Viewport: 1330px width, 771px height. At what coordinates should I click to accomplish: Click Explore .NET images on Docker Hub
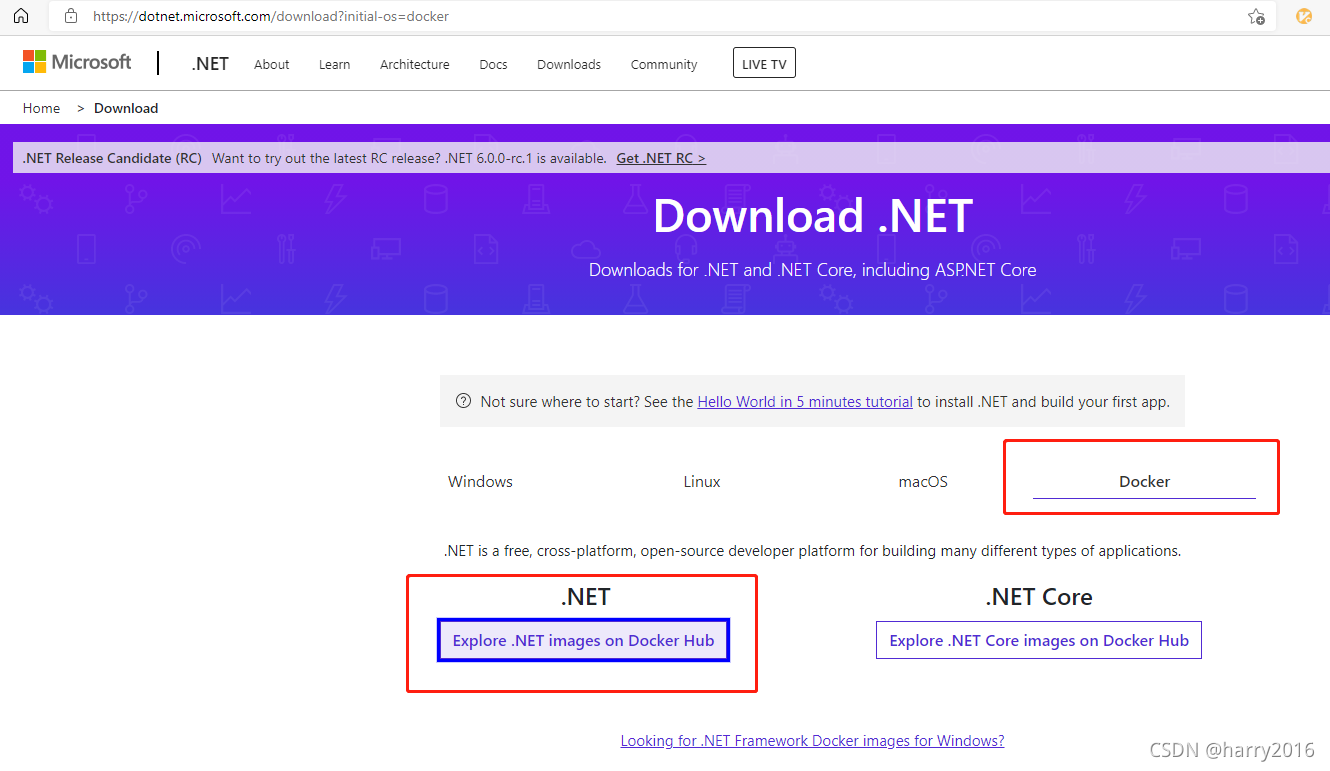(584, 640)
